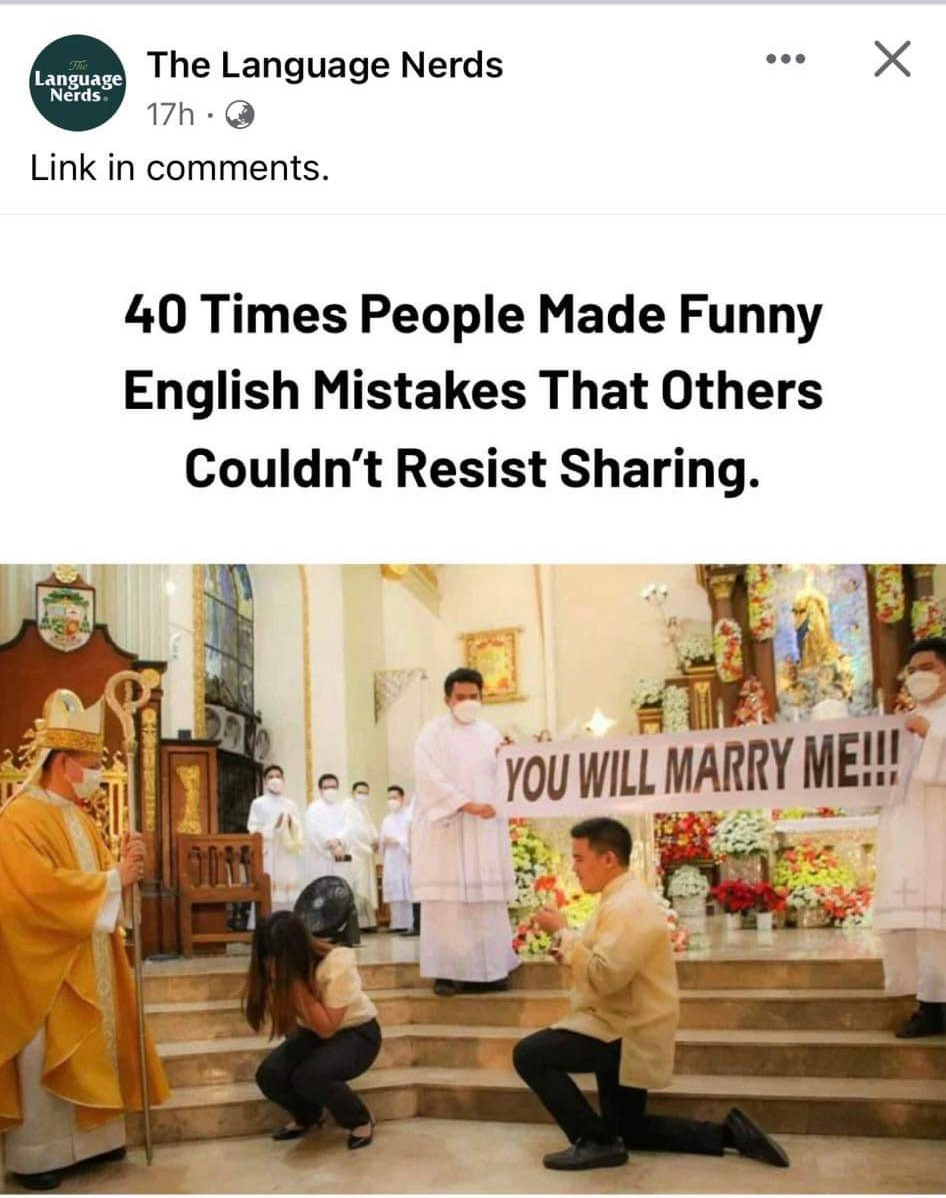Close the post with the X button
946x1198 pixels.
pos(892,60)
